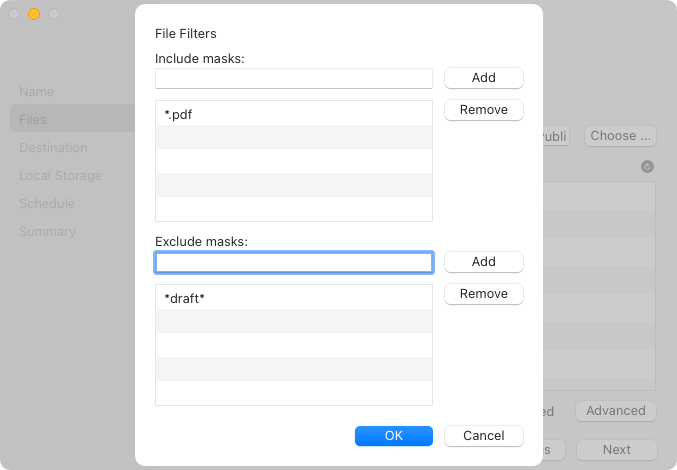Switch to Local Storage in sidebar
The height and width of the screenshot is (470, 677).
pyautogui.click(x=60, y=175)
